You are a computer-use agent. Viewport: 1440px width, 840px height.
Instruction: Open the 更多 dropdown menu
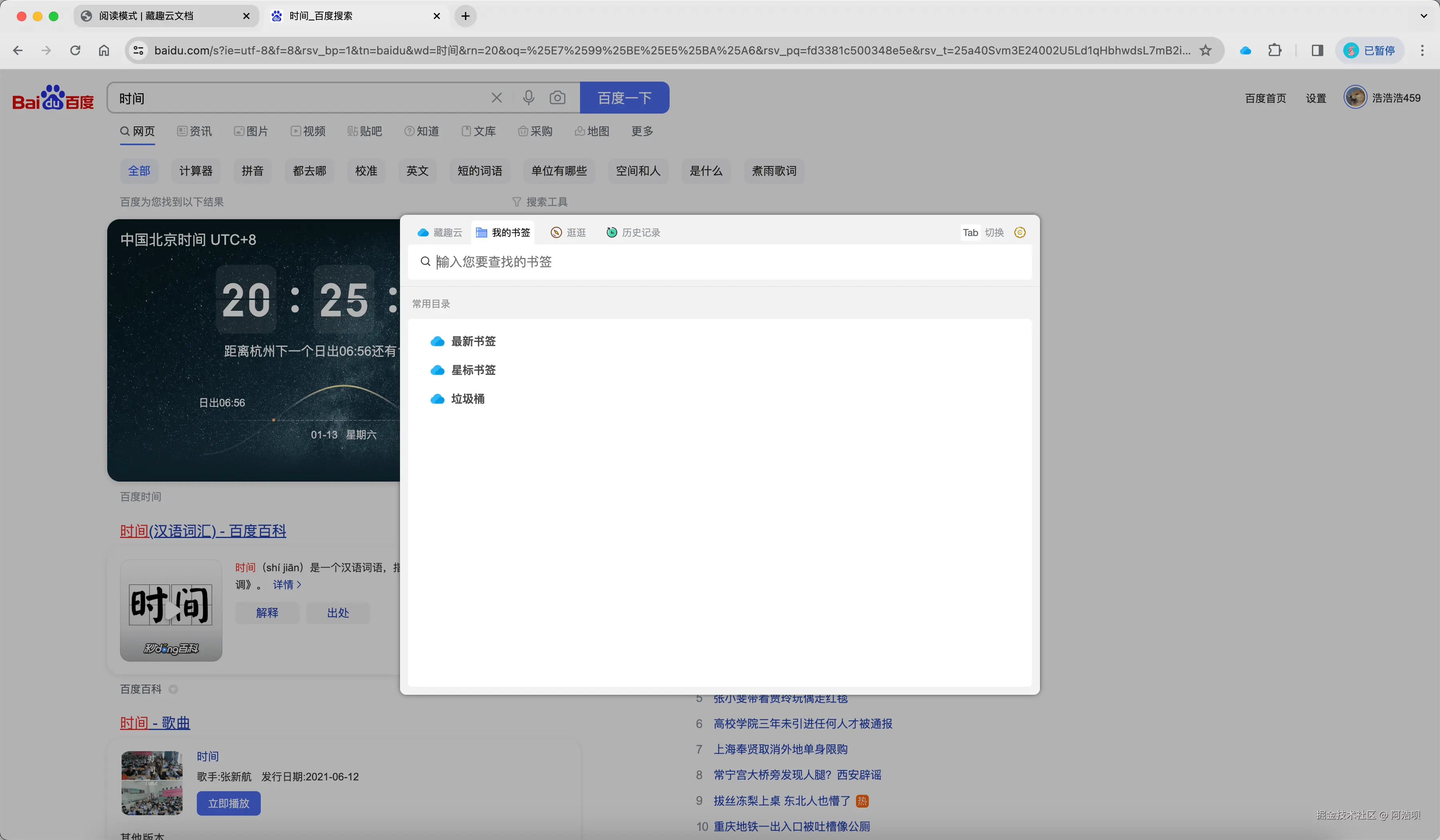coord(642,131)
